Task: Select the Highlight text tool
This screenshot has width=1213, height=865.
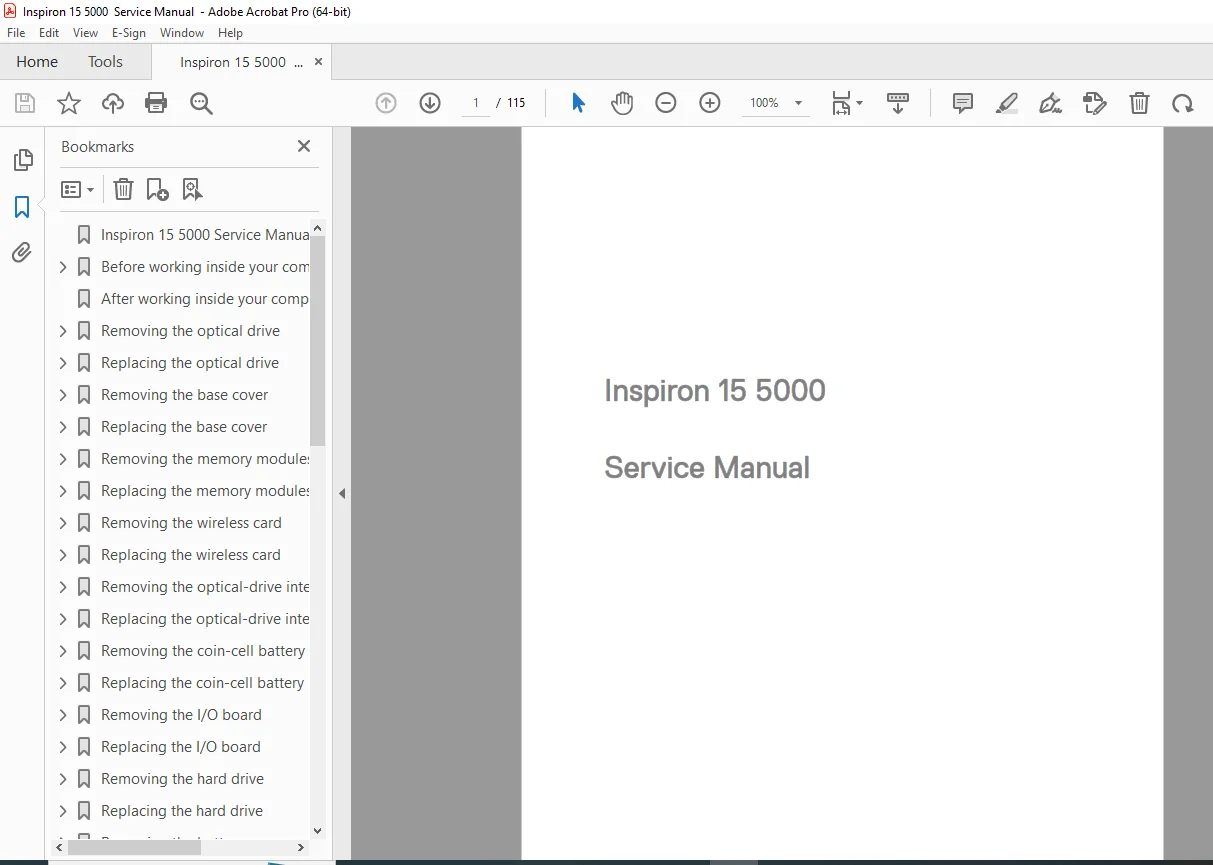Action: pos(1007,103)
